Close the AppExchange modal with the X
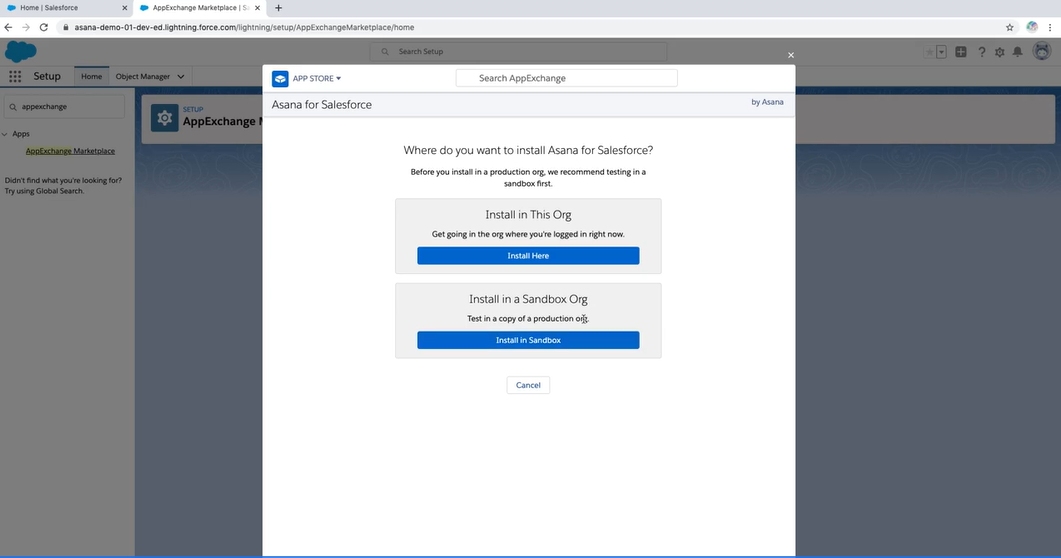This screenshot has width=1061, height=558. 790,55
